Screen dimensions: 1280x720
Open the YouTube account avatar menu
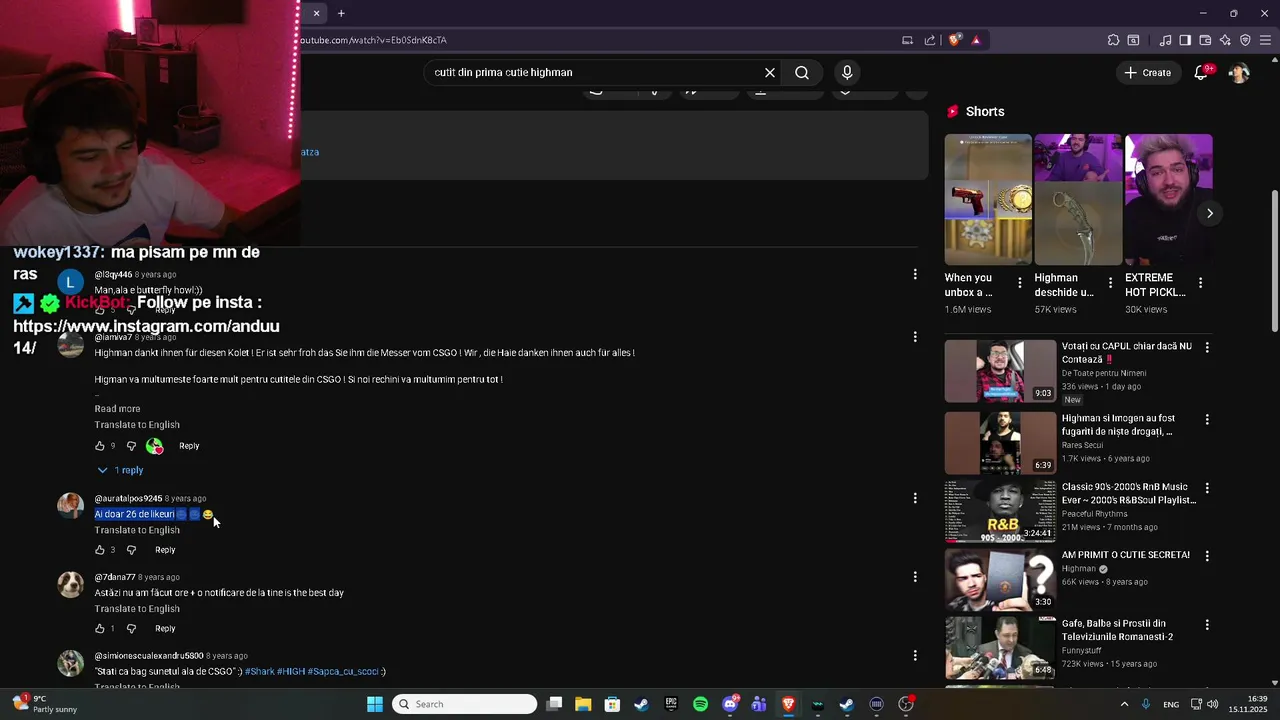point(1239,72)
